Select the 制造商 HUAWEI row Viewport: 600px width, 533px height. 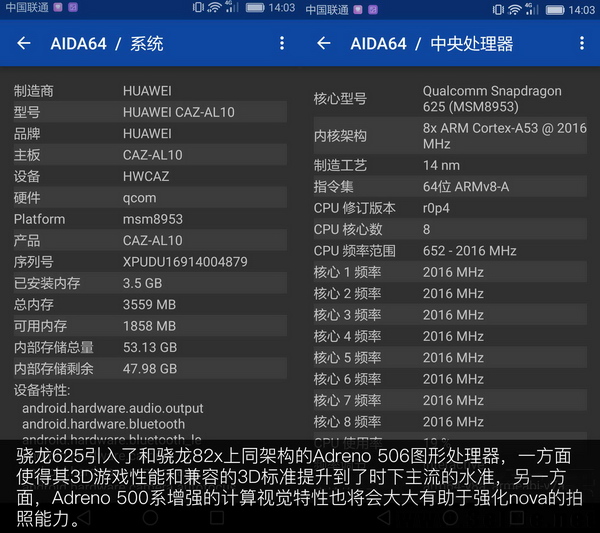pos(150,91)
